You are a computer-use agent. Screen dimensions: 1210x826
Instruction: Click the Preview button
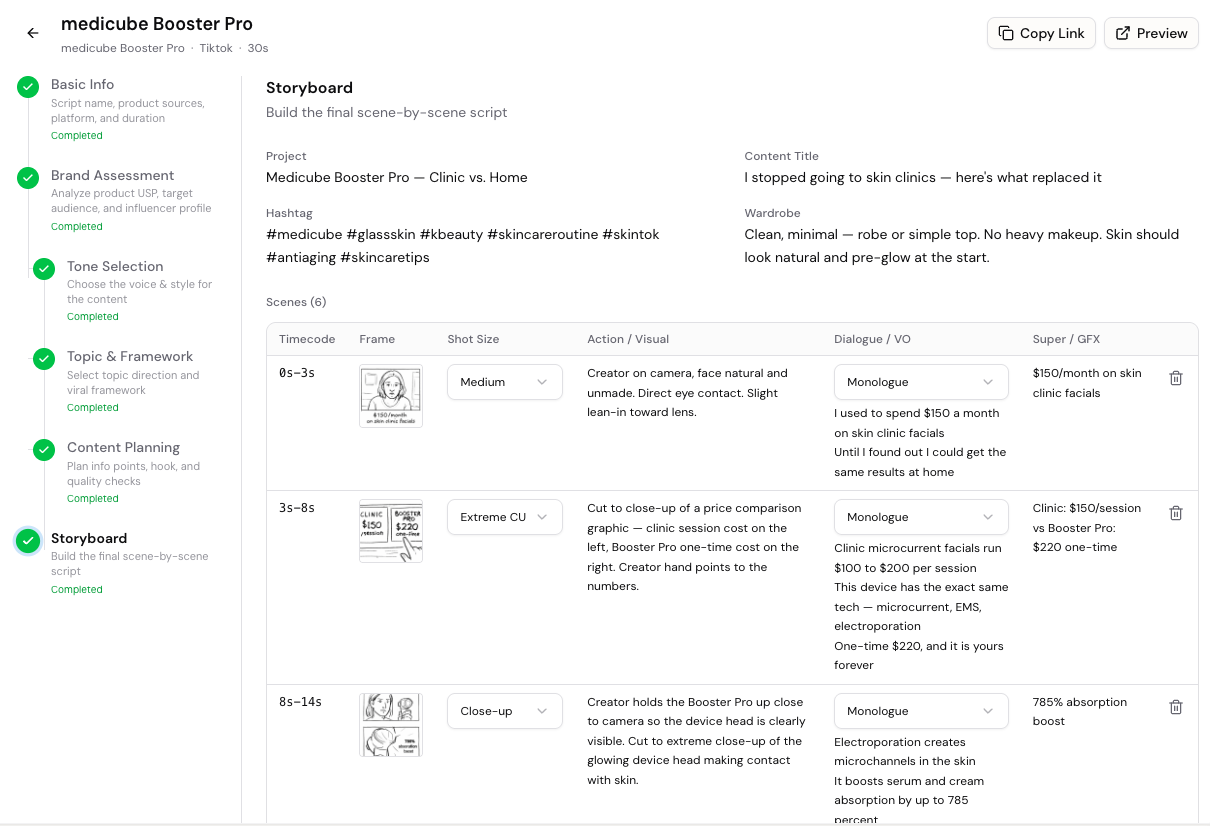(x=1151, y=33)
